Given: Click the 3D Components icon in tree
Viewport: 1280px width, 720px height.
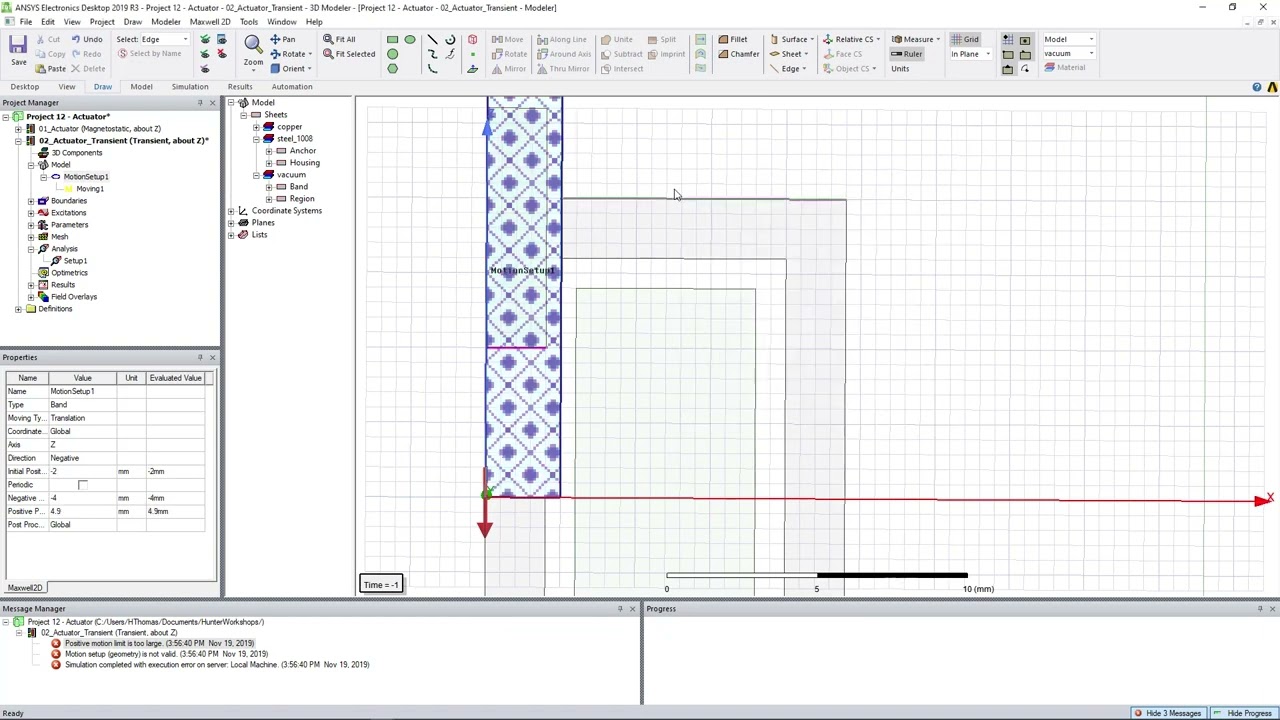Looking at the screenshot, I should (x=43, y=153).
